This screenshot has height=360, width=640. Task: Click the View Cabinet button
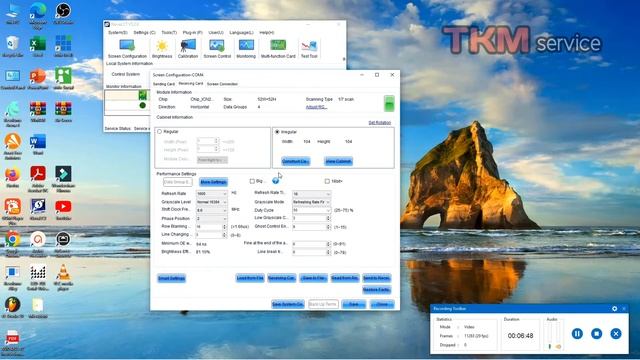(338, 161)
